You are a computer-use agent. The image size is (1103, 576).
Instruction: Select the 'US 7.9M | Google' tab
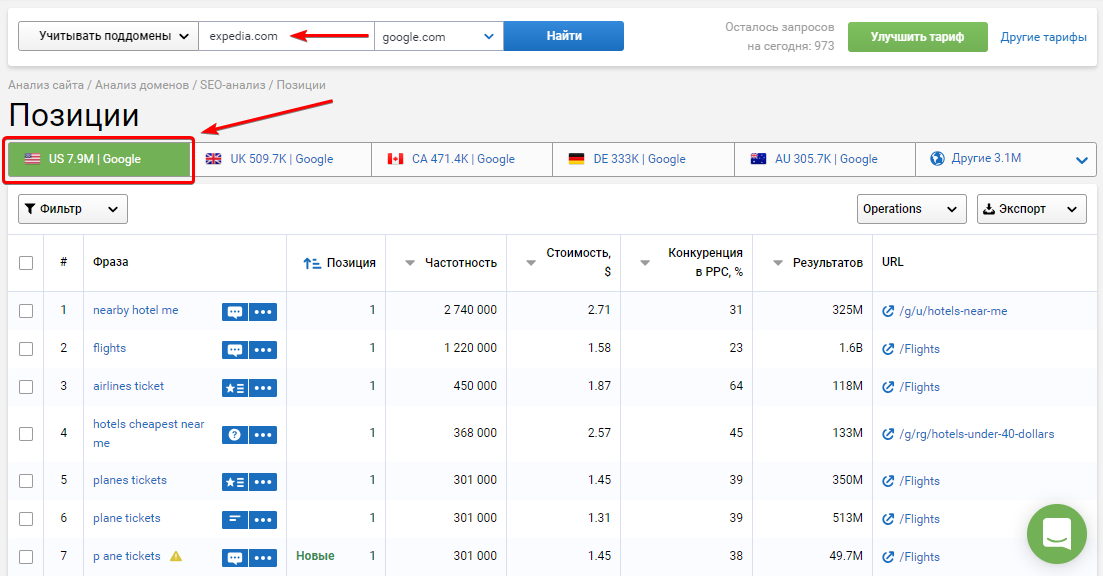(99, 159)
